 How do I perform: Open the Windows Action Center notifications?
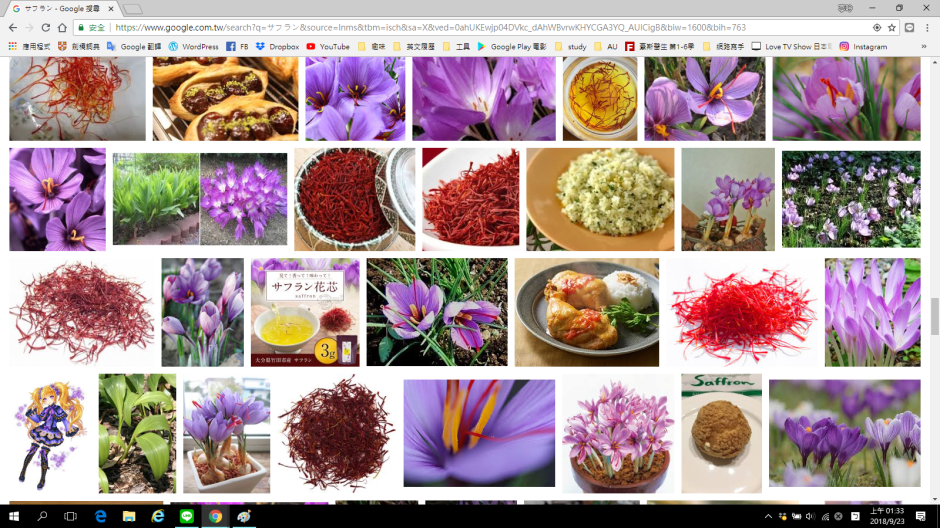[921, 516]
